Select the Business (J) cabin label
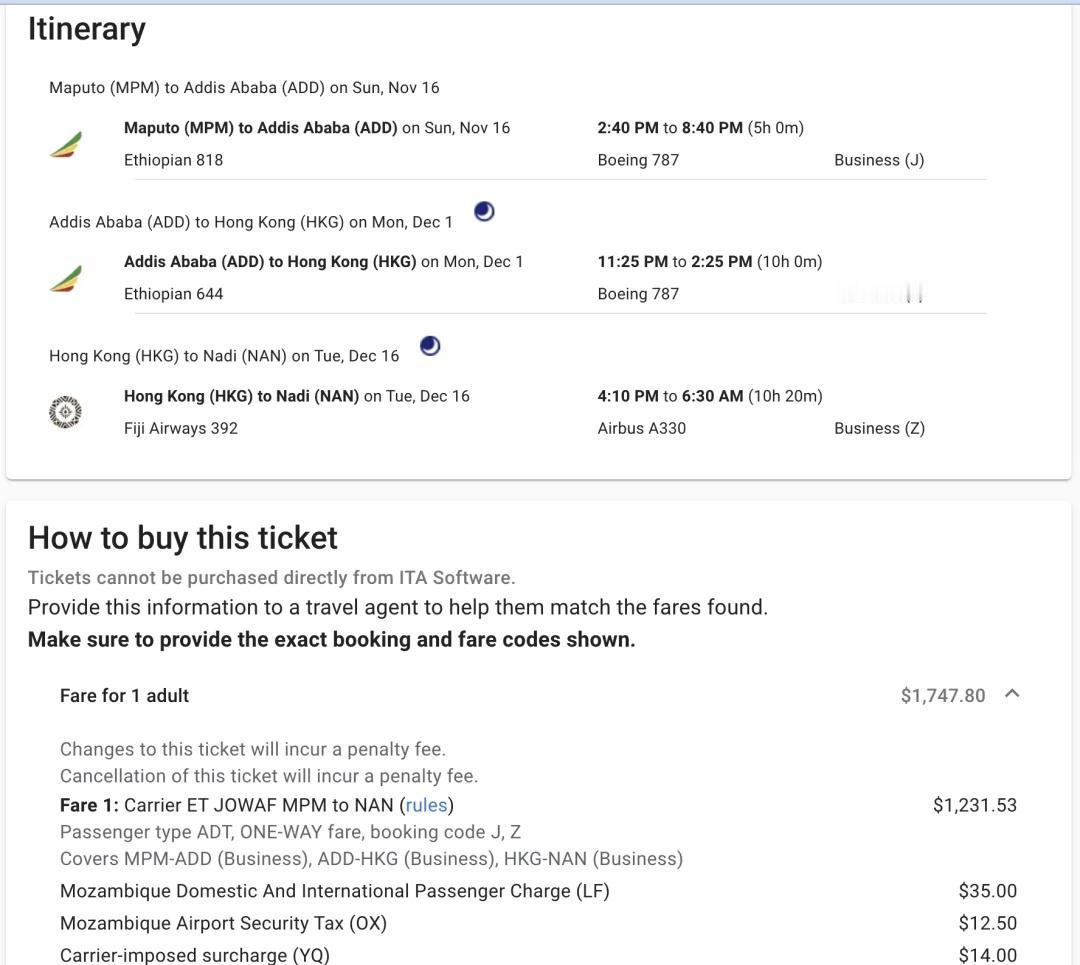Screen dimensions: 1080x965 coord(879,160)
